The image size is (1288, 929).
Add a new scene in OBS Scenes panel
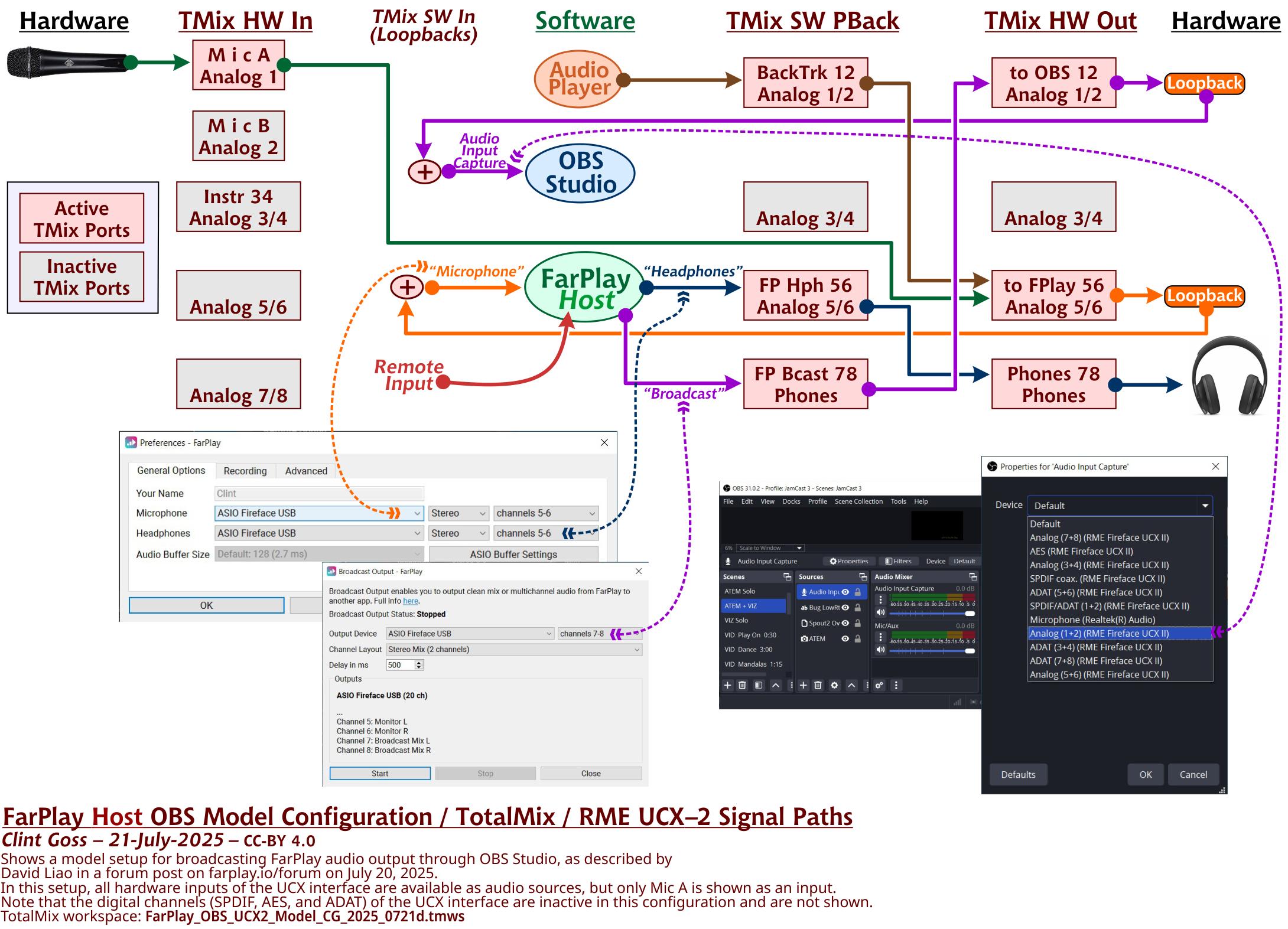(x=728, y=686)
